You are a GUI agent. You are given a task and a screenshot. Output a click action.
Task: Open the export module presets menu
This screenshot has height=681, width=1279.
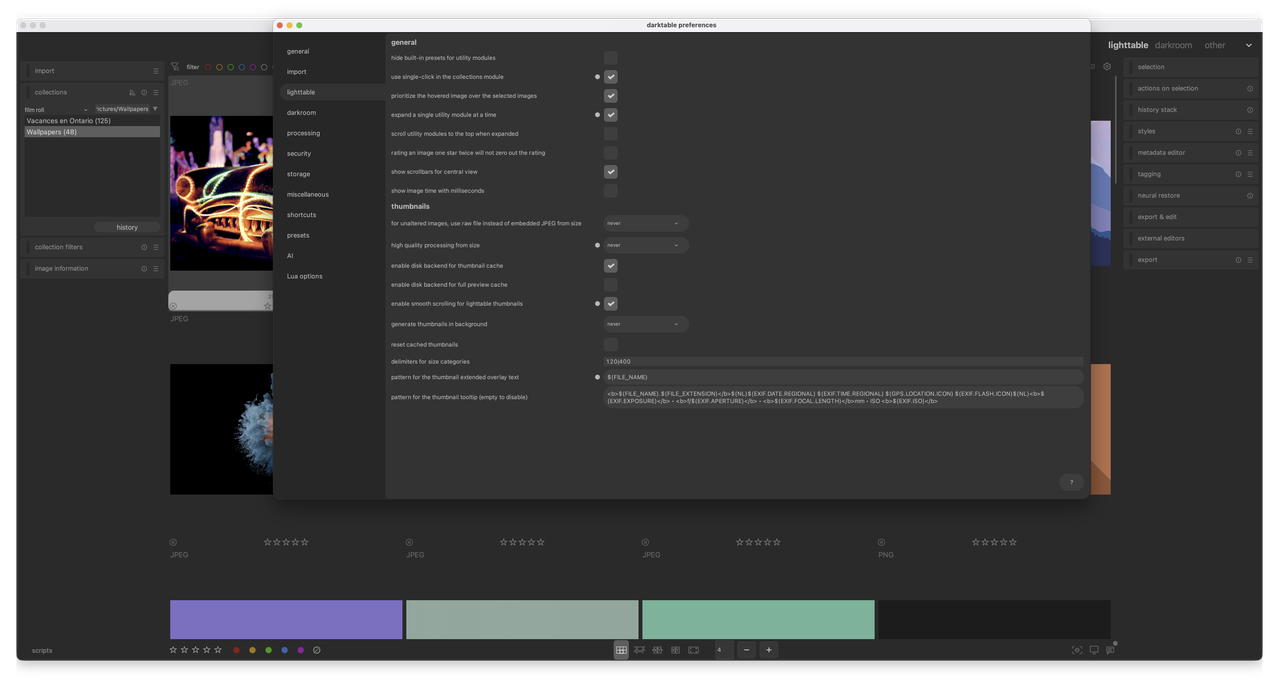1250,260
